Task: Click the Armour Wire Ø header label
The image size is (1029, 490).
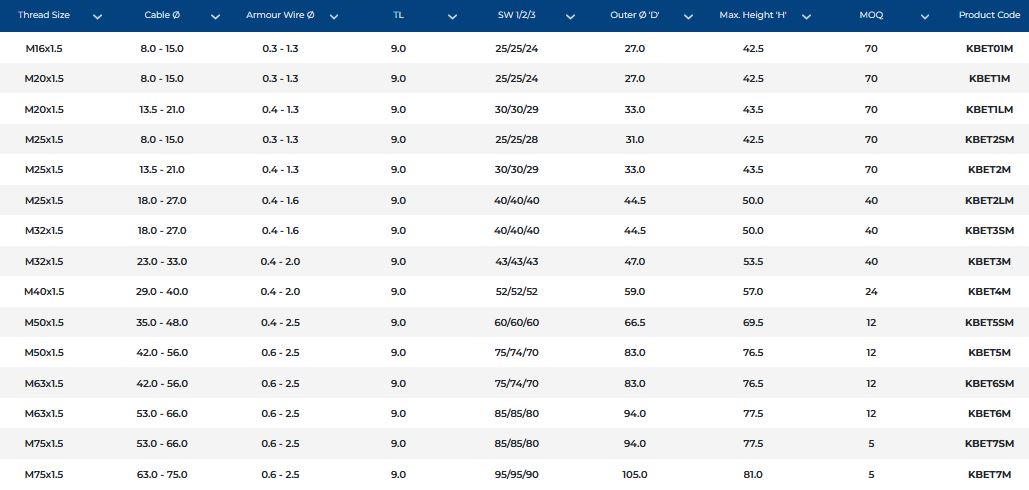Action: 280,15
